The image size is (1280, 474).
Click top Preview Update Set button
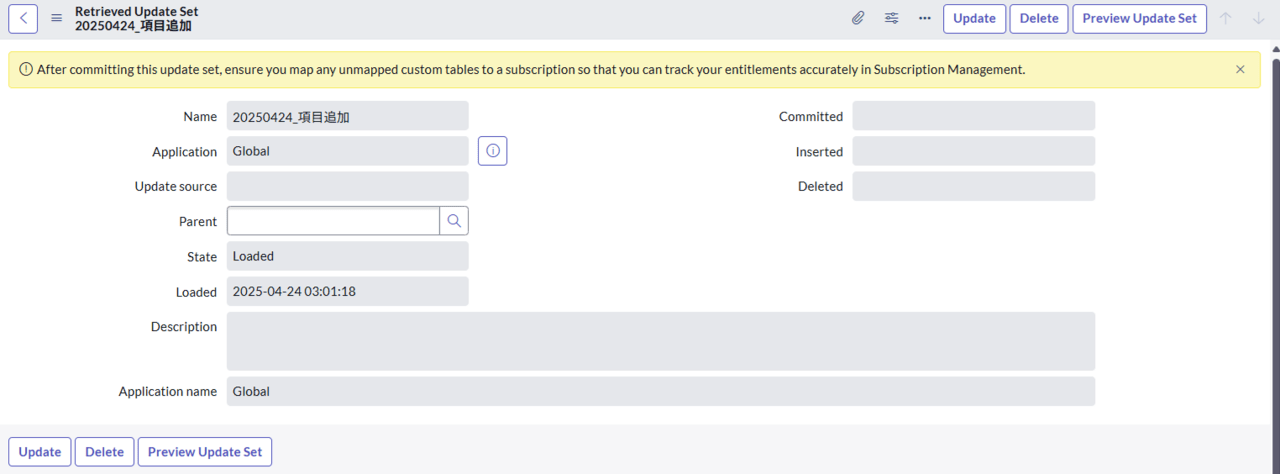[1139, 18]
